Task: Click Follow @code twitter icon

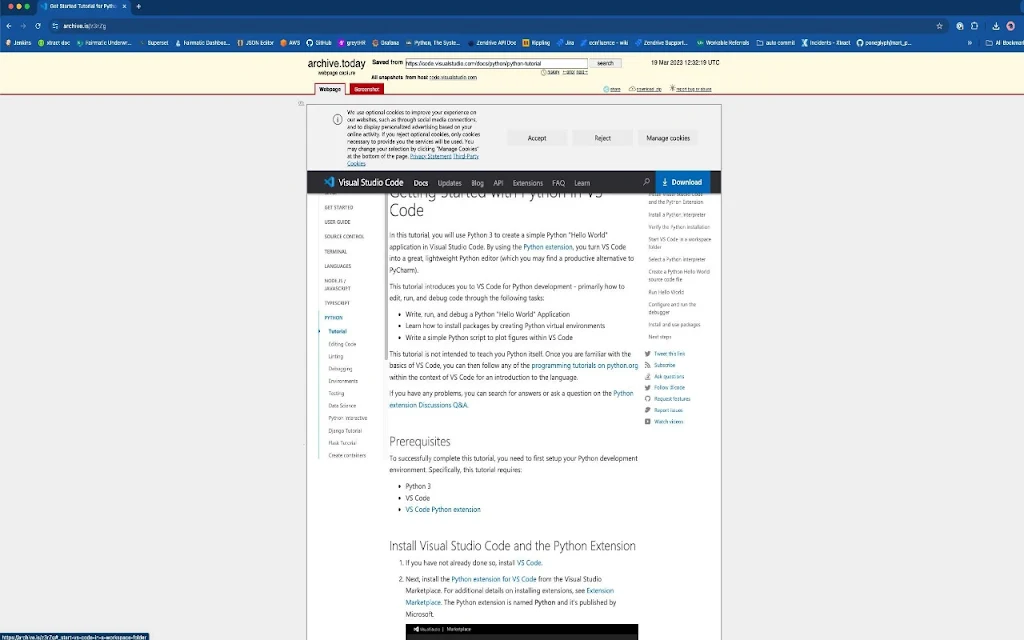Action: tap(648, 388)
